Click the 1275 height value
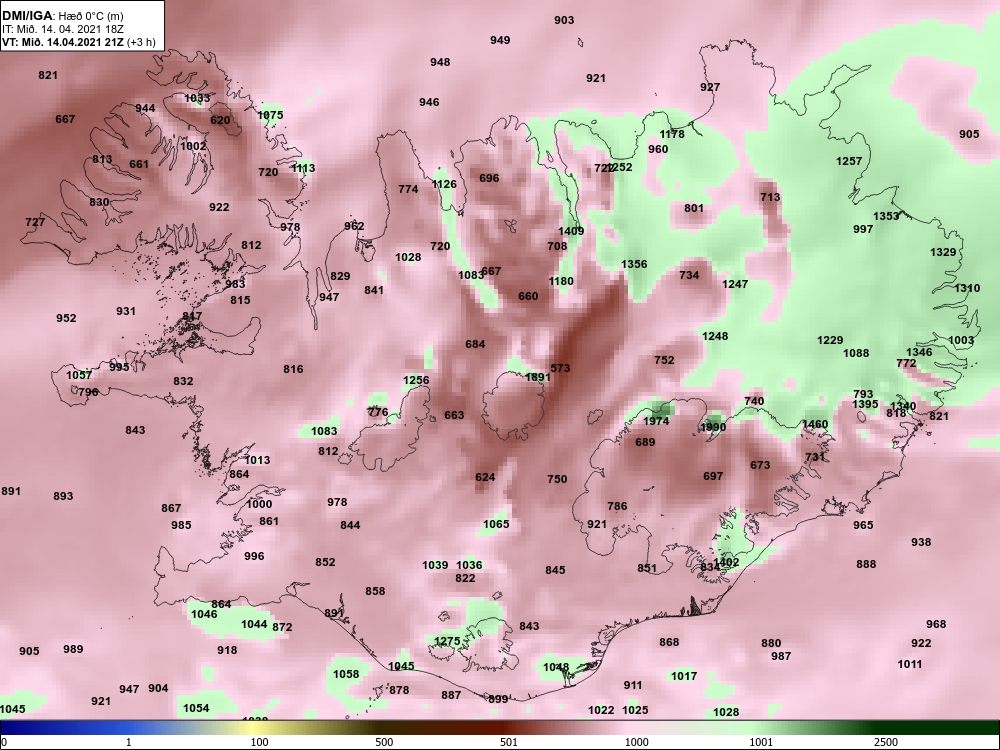Screen dimensions: 1000x750 (x=447, y=642)
